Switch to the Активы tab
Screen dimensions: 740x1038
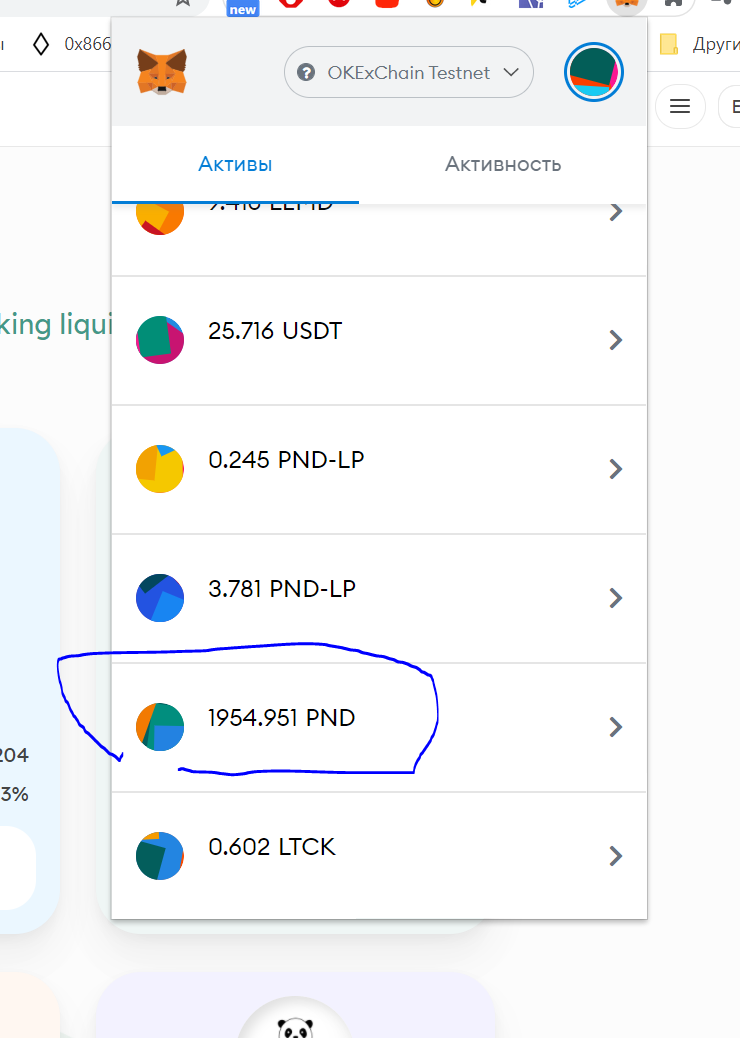(235, 164)
